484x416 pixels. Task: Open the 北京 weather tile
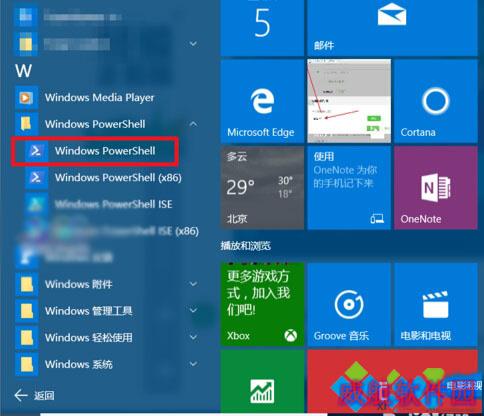click(x=262, y=188)
